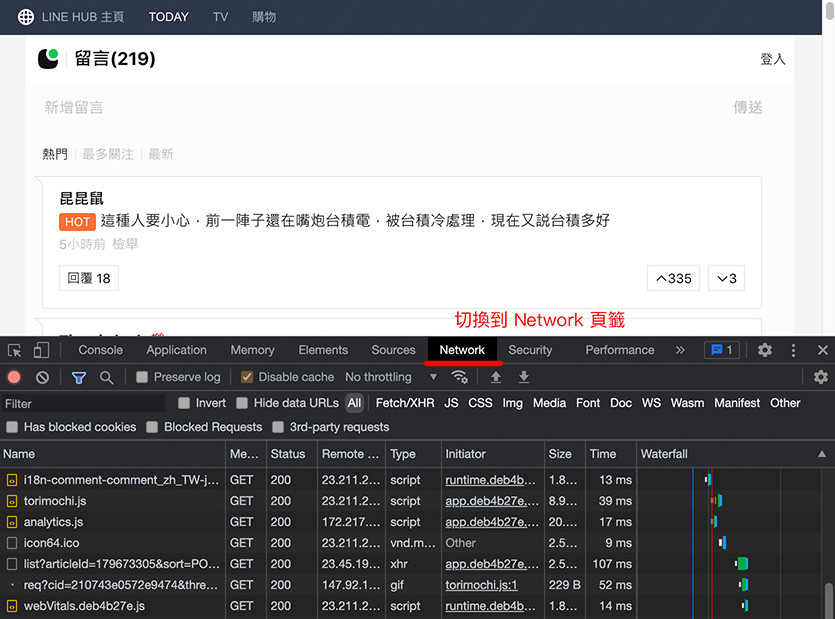Sort by the Time column header
Image resolution: width=835 pixels, height=619 pixels.
pos(610,454)
